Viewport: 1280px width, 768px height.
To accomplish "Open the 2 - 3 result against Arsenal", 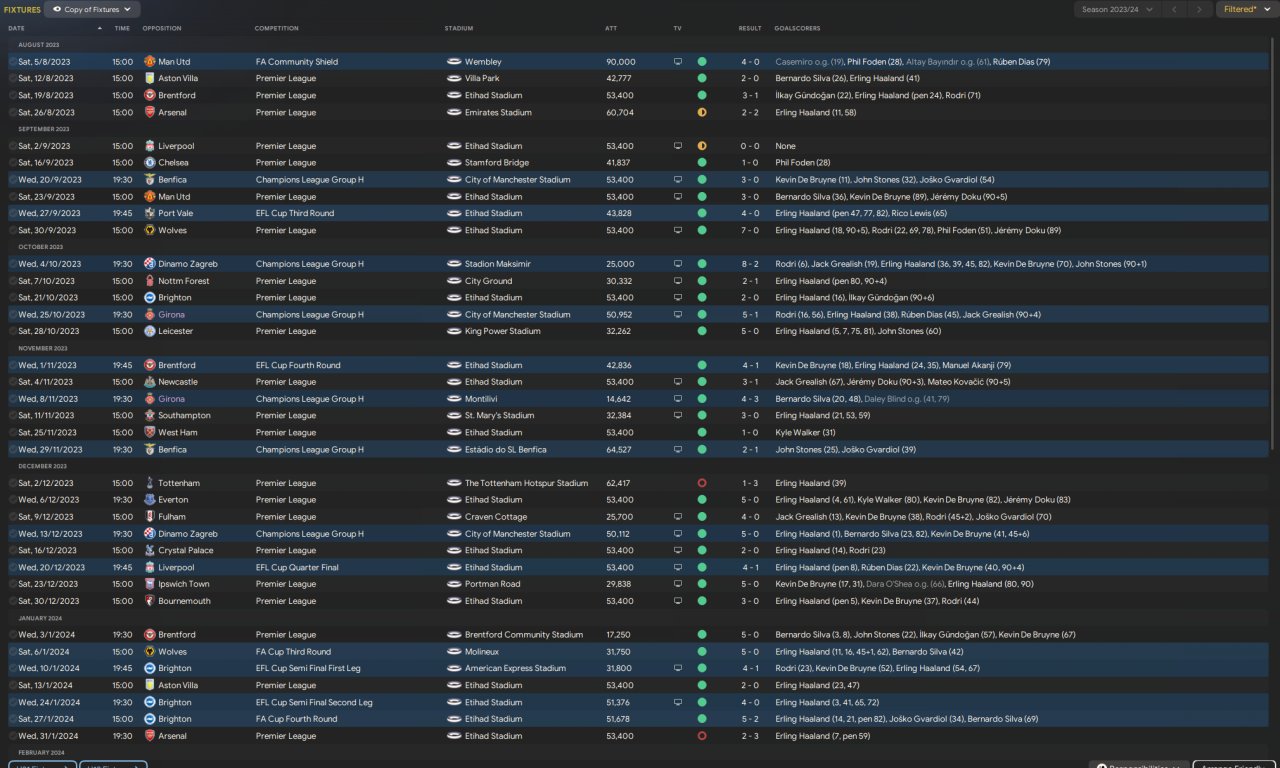I will tap(750, 736).
